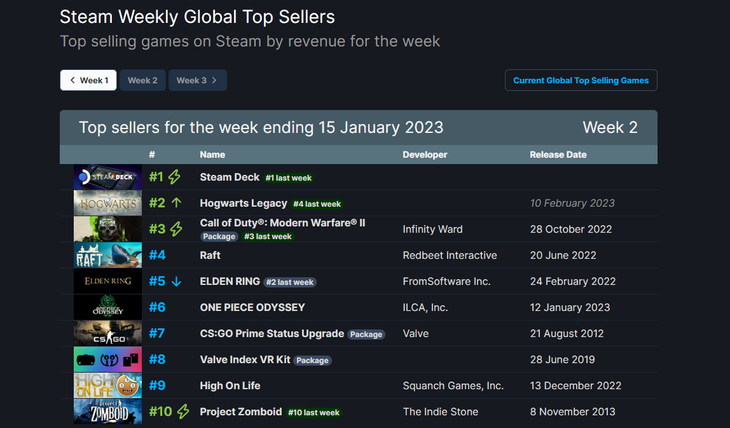Click the CS:GO thumbnail image
Viewport: 730px width, 428px height.
pyautogui.click(x=108, y=333)
